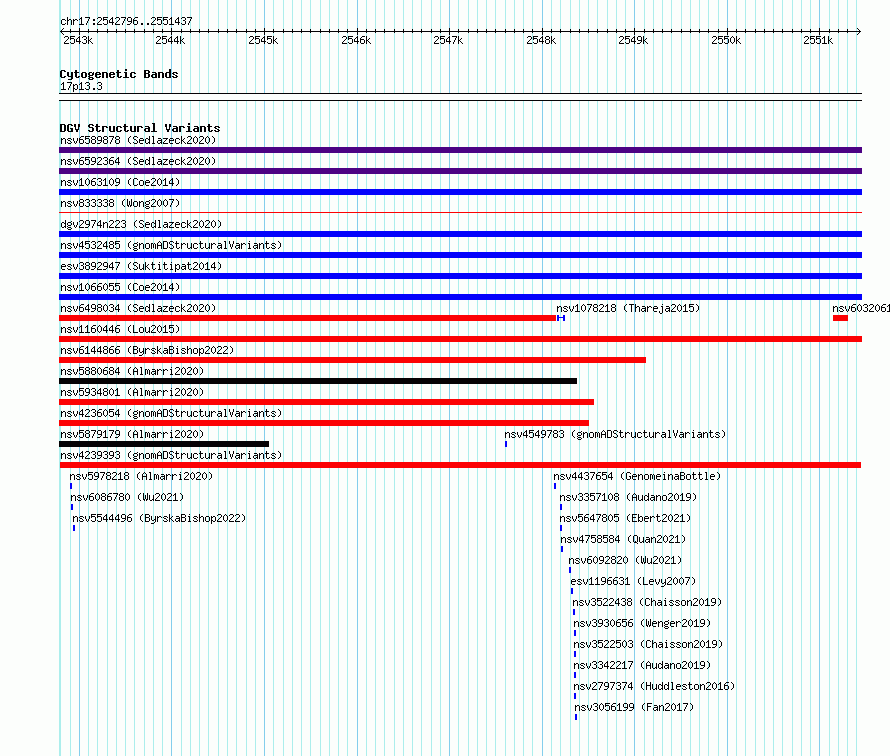Image resolution: width=890 pixels, height=756 pixels.
Task: Click the chr17:2542796..2551437 coordinate label
Action: [126, 22]
